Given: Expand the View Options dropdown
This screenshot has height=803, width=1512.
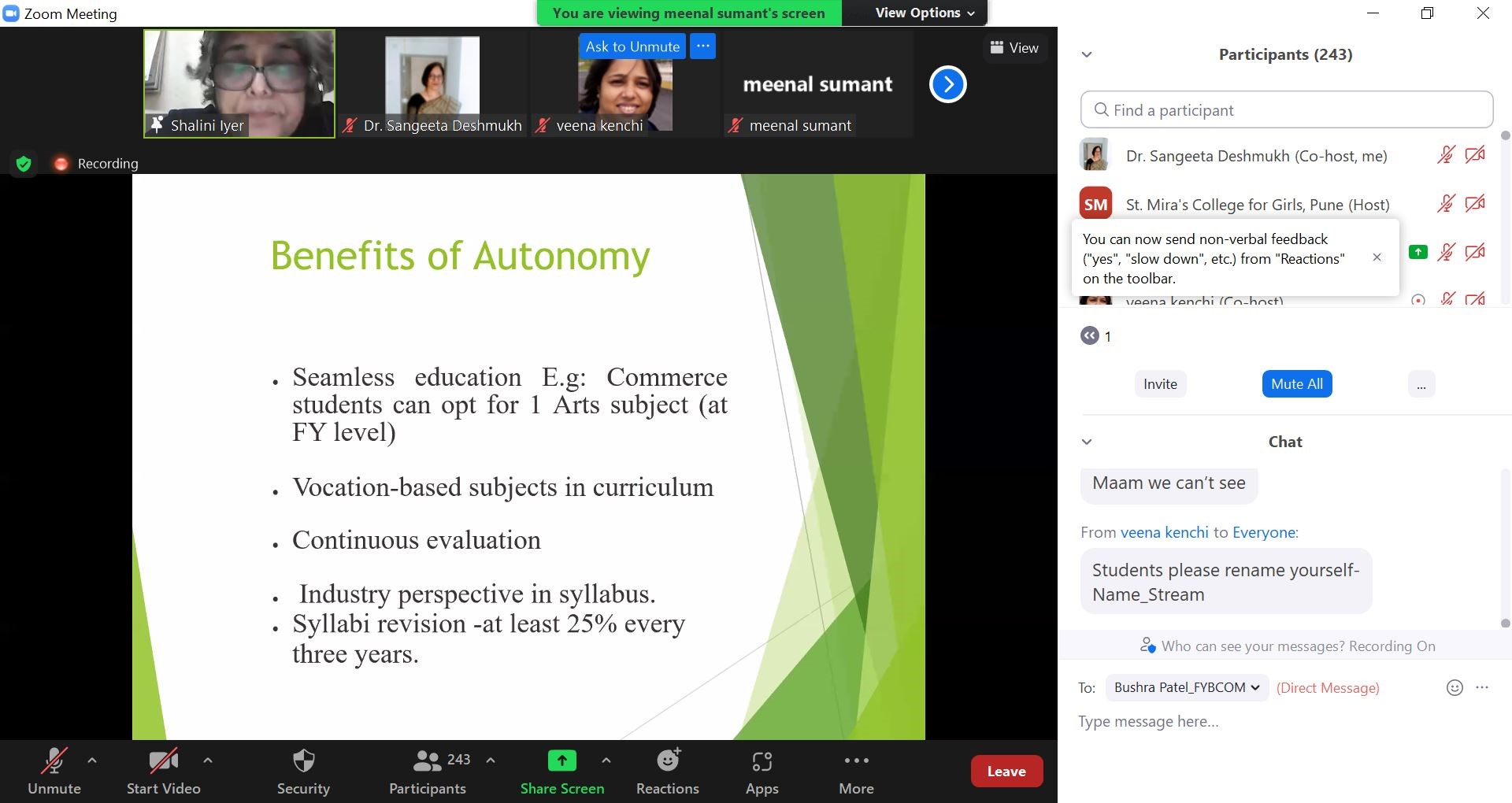Looking at the screenshot, I should (x=925, y=13).
